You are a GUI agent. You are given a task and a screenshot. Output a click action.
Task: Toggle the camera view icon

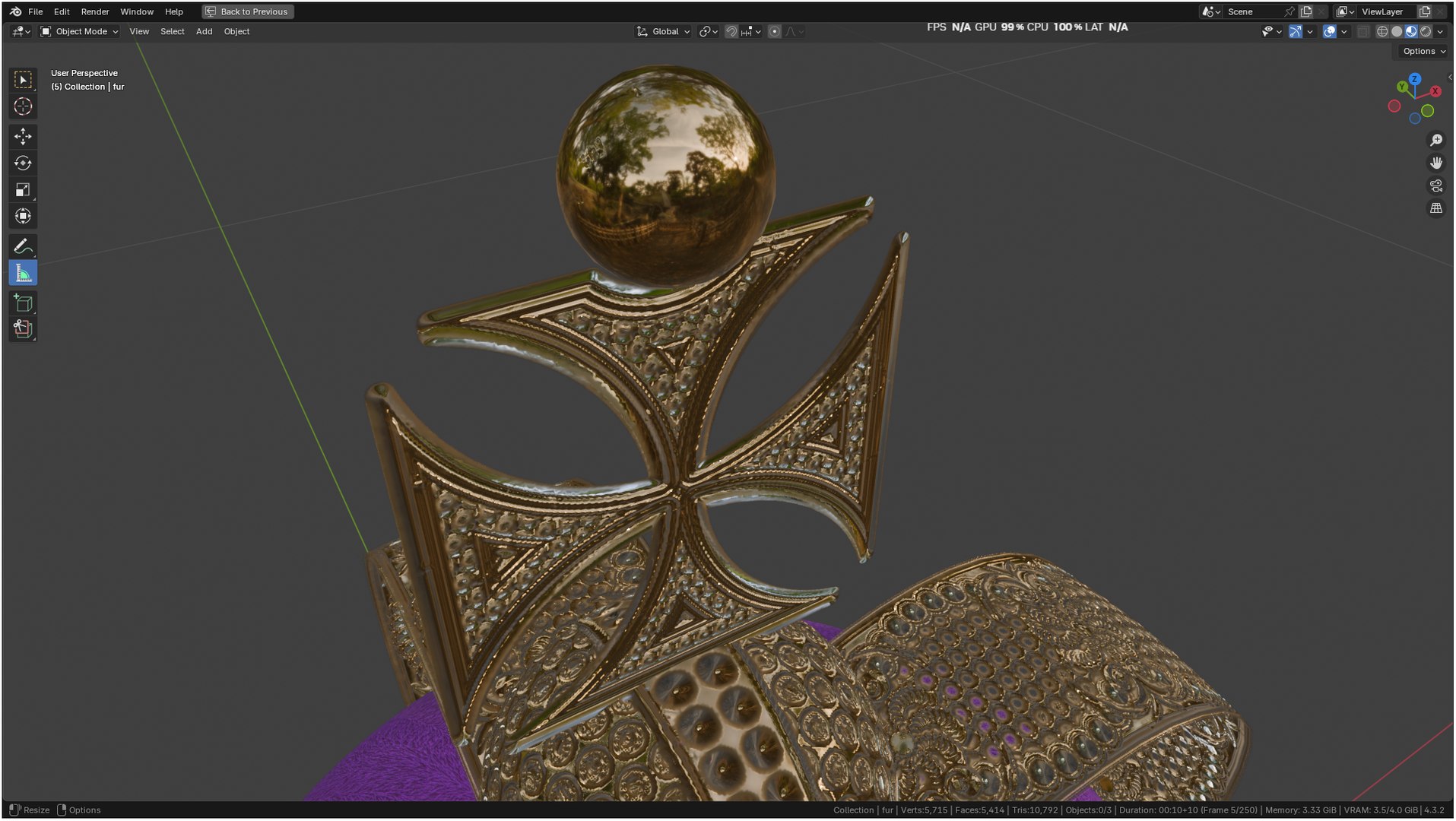1435,185
